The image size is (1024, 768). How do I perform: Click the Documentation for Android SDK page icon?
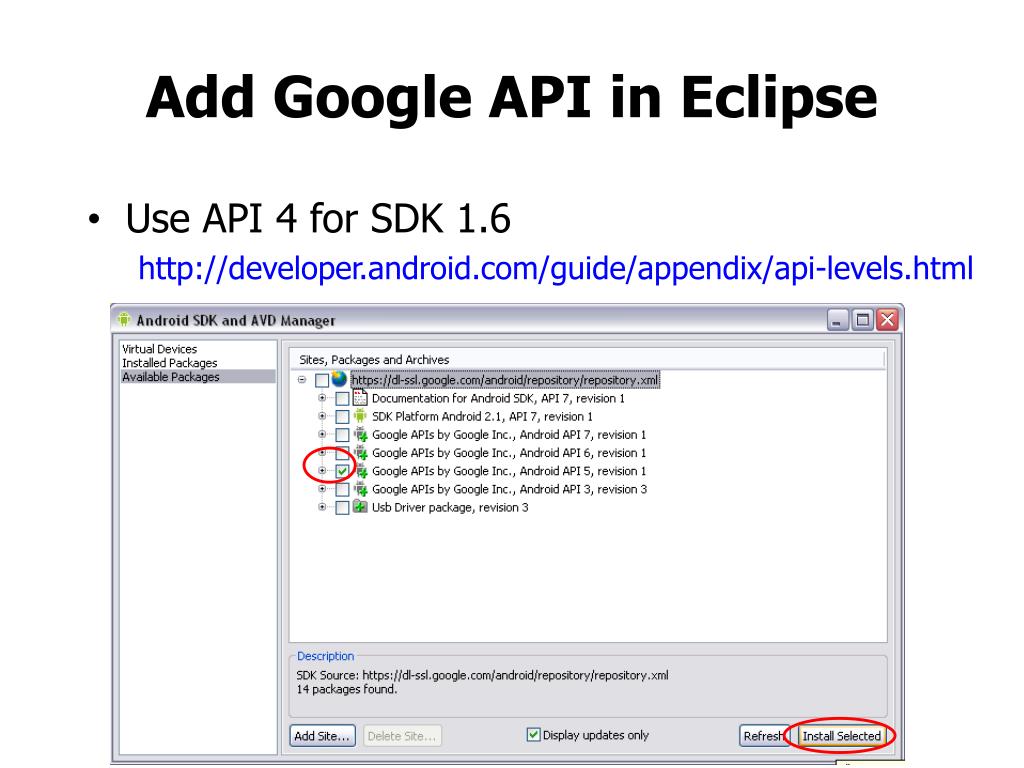pyautogui.click(x=360, y=397)
